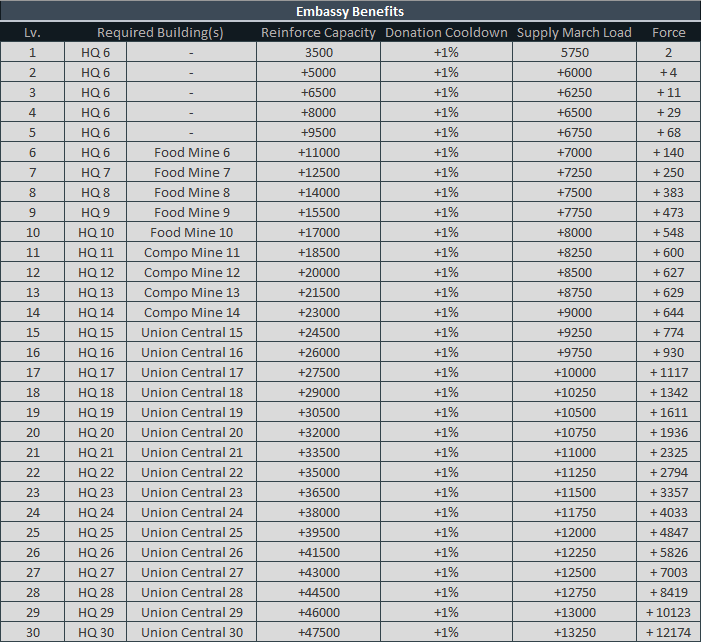Select the +13250 supply march load cell
This screenshot has height=642, width=701.
[574, 632]
